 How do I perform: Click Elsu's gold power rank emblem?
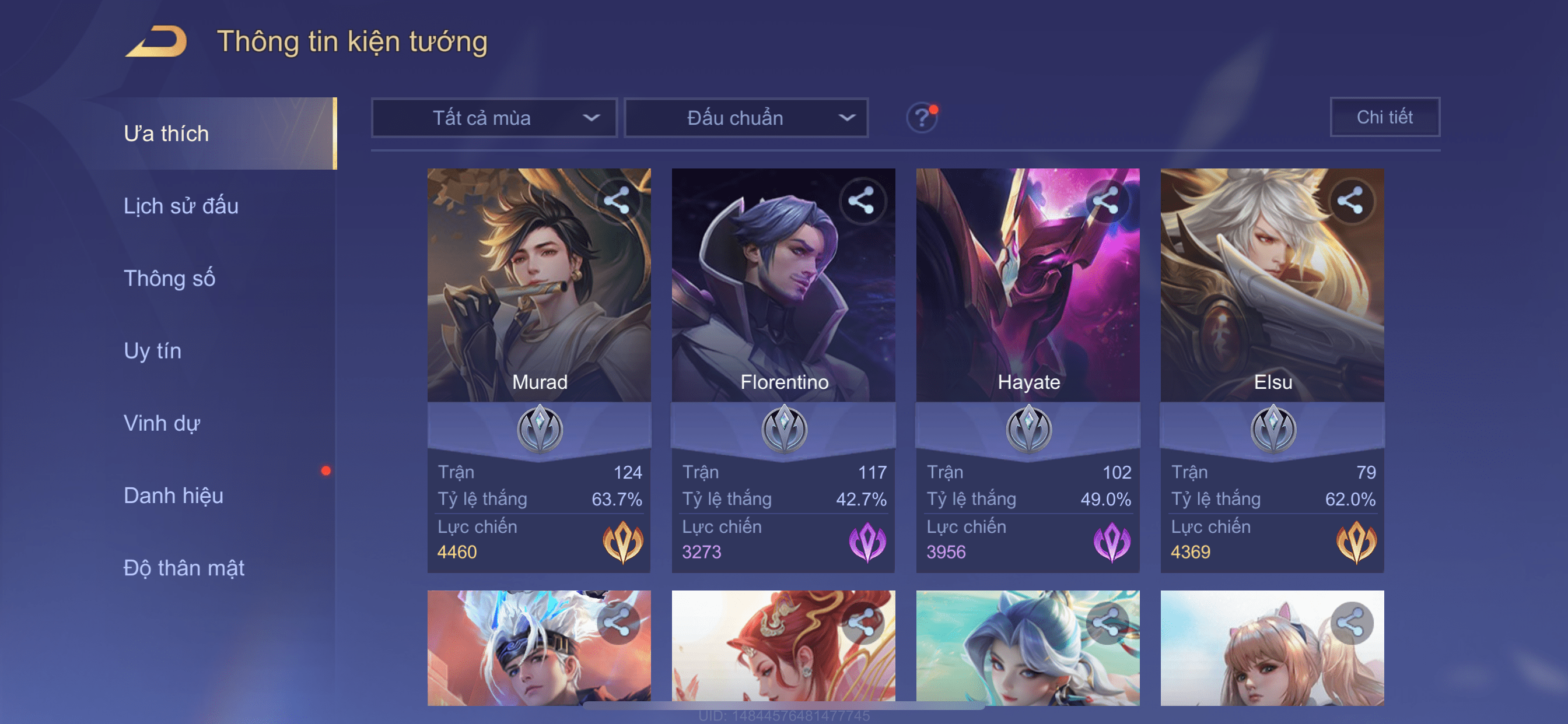point(1356,542)
